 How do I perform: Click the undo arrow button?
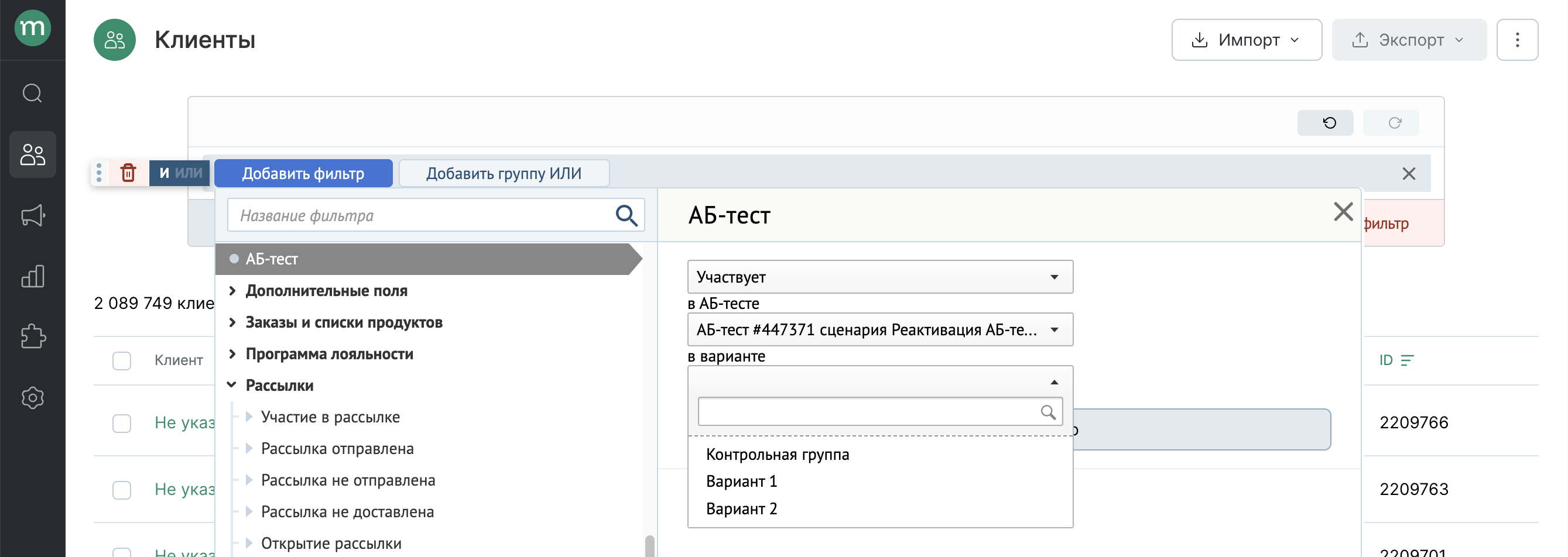pos(1325,123)
